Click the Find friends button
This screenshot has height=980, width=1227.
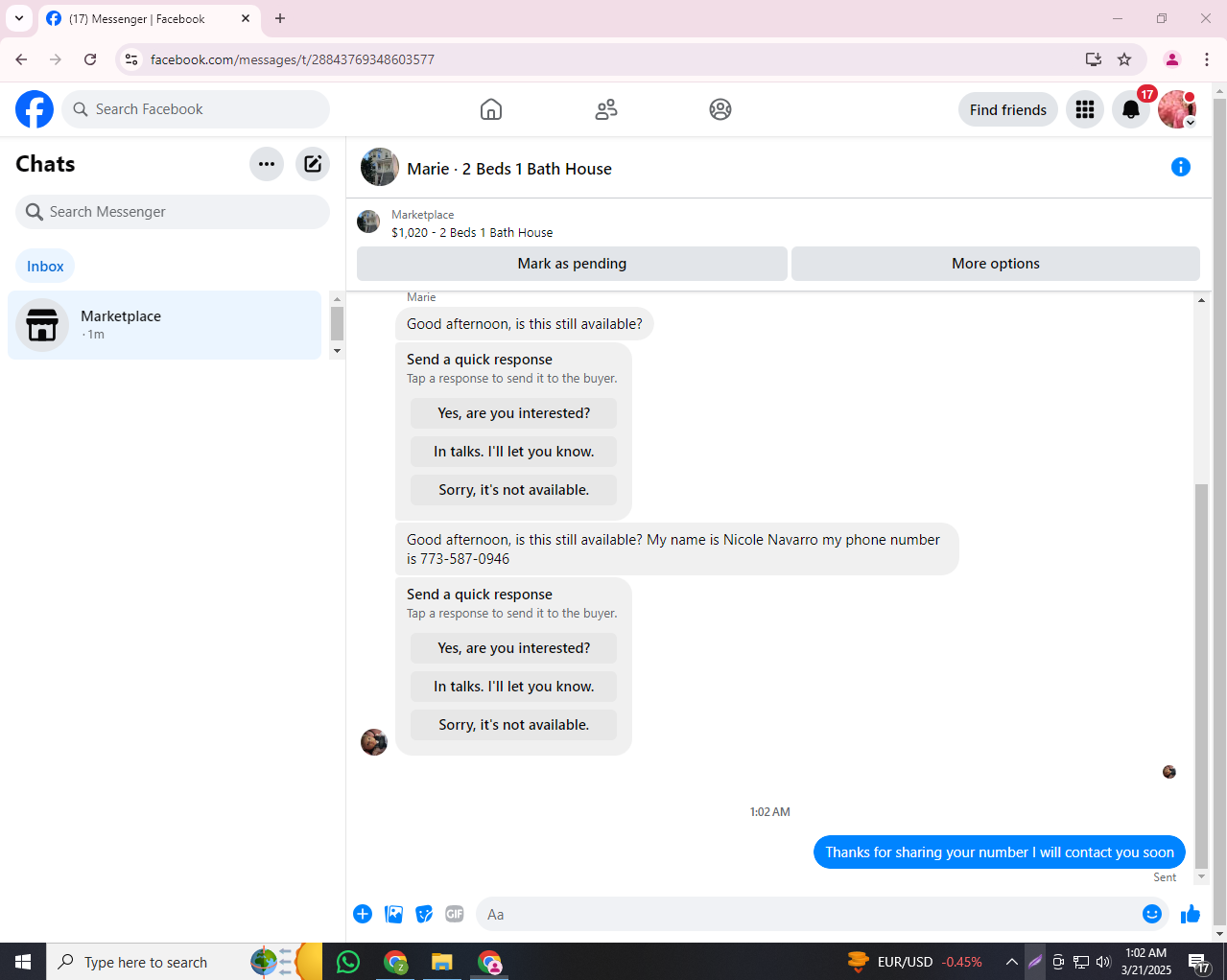point(1008,109)
